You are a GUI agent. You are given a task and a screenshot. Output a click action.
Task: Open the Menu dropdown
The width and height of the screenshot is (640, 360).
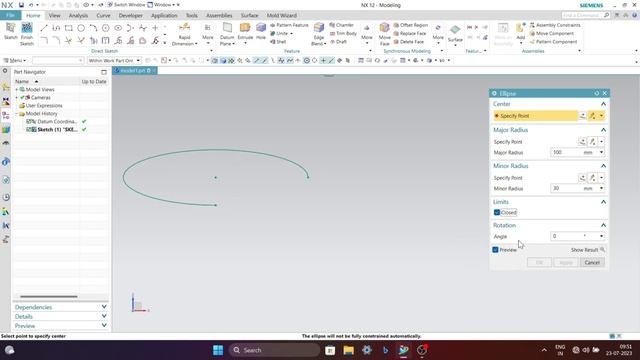tap(15, 60)
